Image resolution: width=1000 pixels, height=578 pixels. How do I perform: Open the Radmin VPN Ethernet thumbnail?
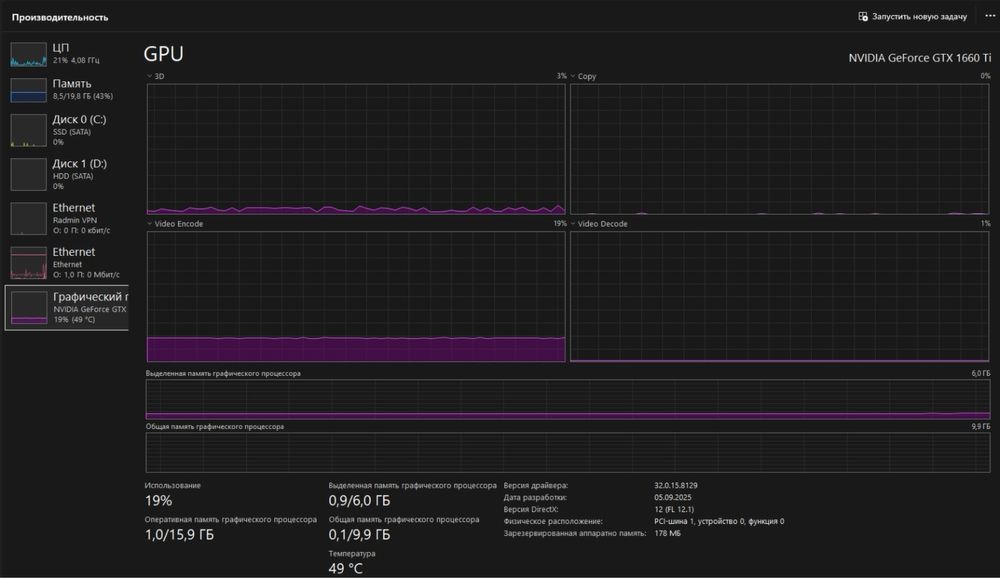[x=29, y=218]
